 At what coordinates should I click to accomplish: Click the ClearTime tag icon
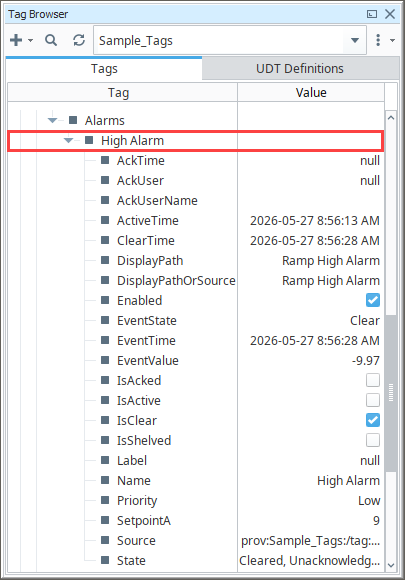coord(105,240)
